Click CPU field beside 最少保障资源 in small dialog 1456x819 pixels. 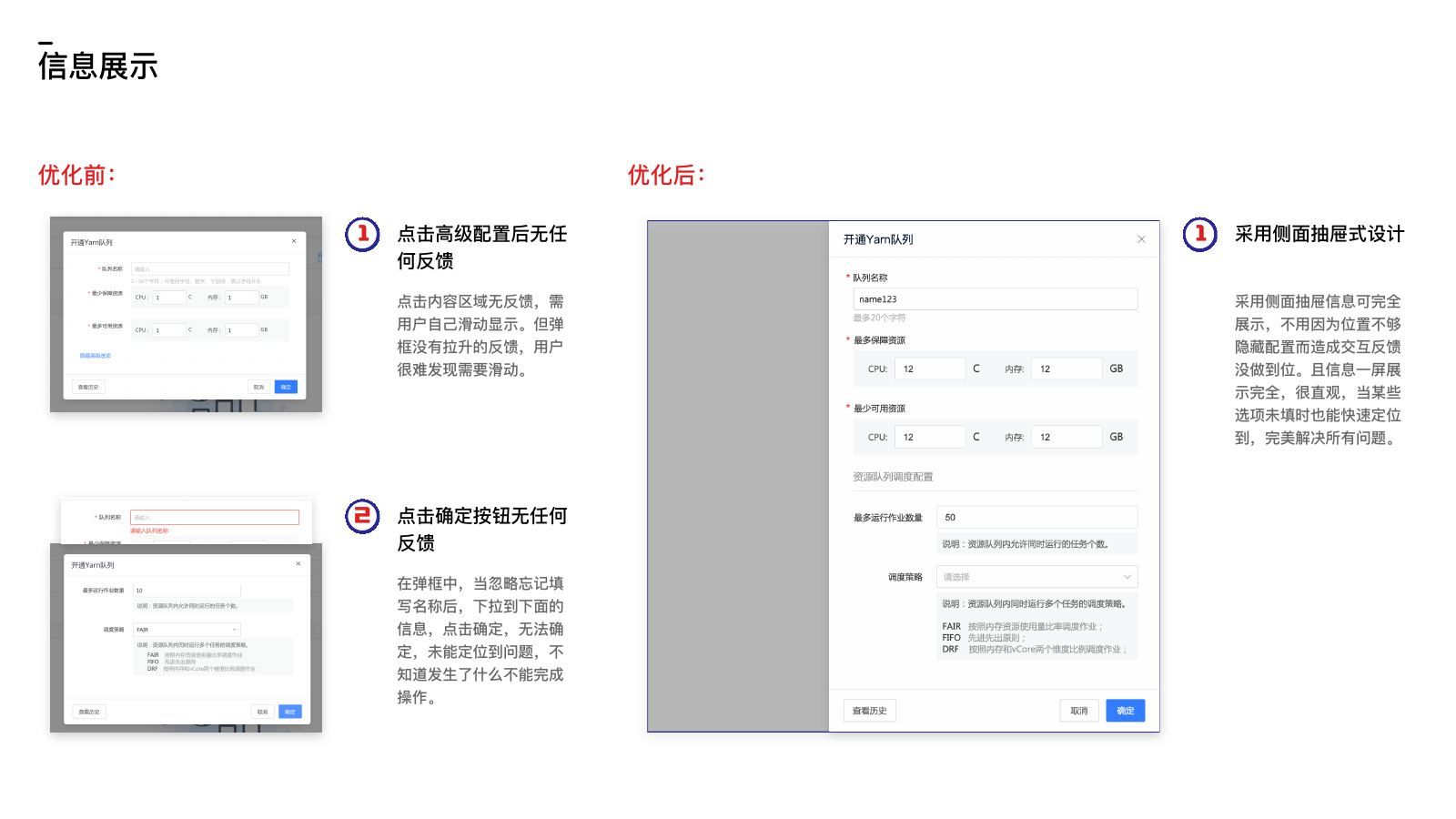pyautogui.click(x=169, y=298)
